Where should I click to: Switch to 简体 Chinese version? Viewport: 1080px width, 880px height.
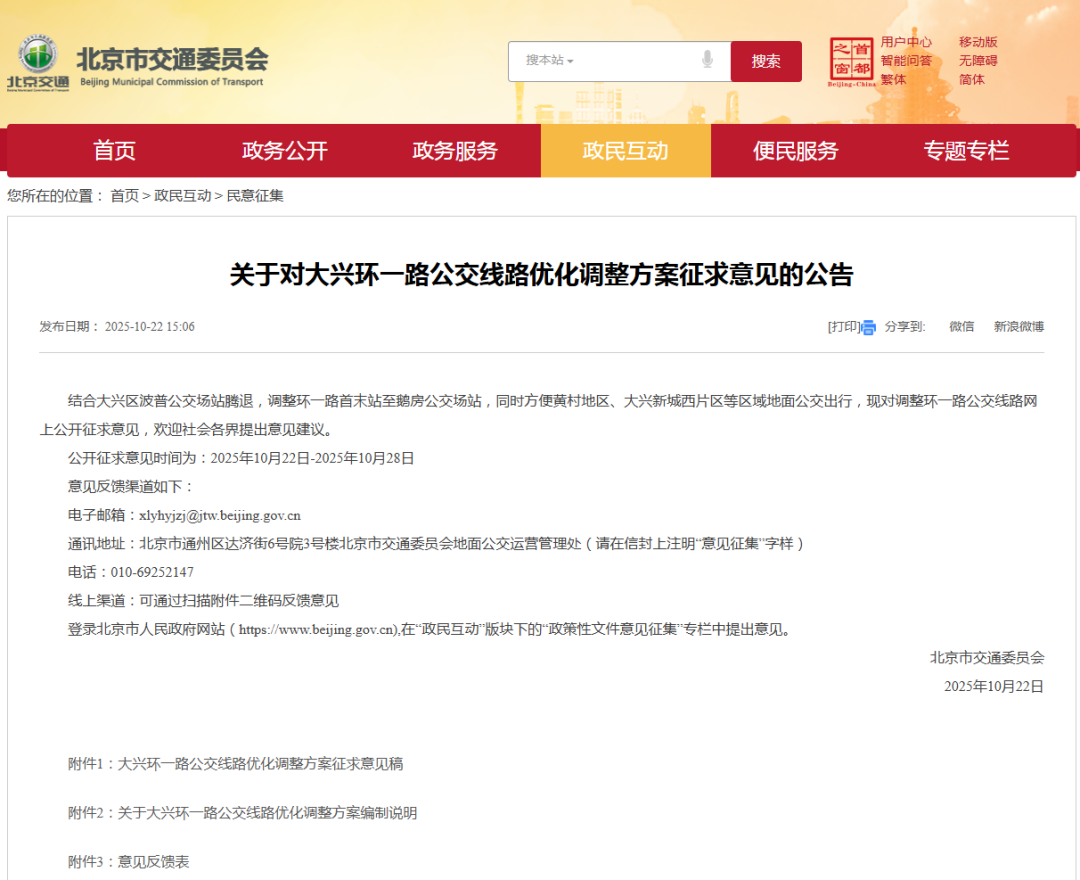click(x=972, y=80)
